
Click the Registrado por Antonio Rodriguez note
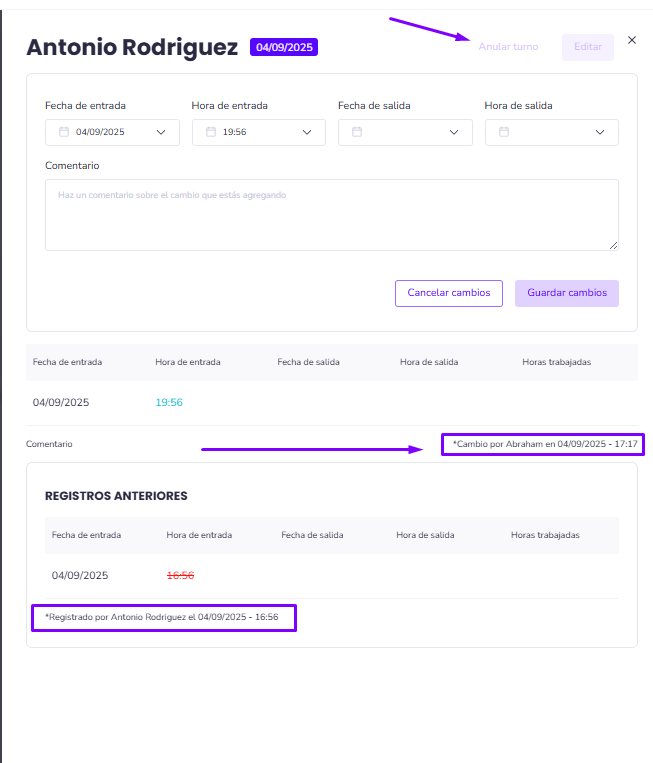coord(164,619)
